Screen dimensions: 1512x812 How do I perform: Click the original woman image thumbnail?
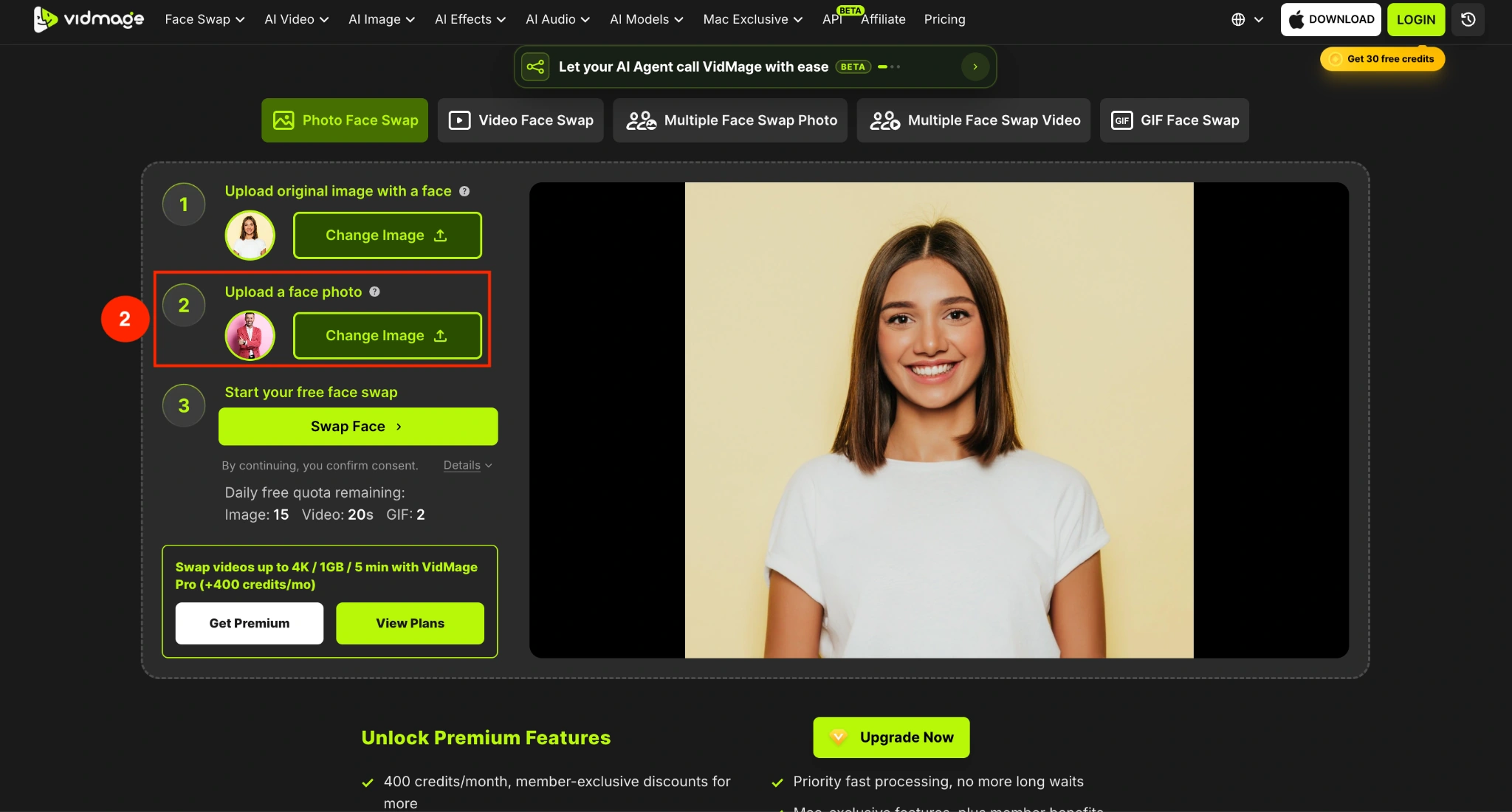tap(250, 235)
